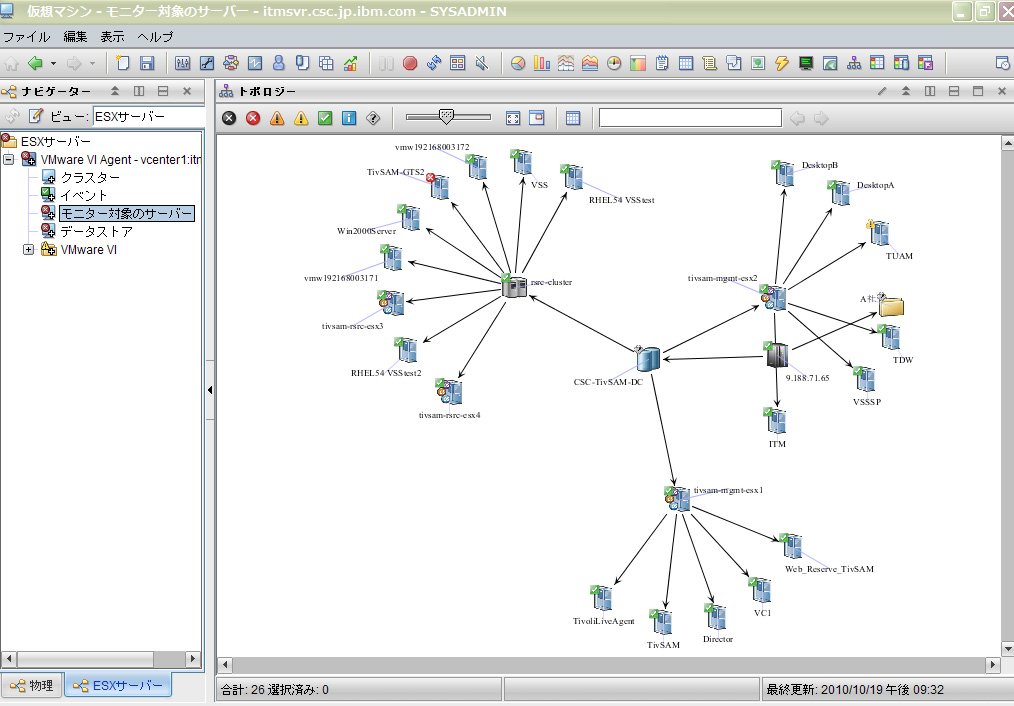
Task: Switch to the 物理 navigator tab
Action: pyautogui.click(x=32, y=685)
